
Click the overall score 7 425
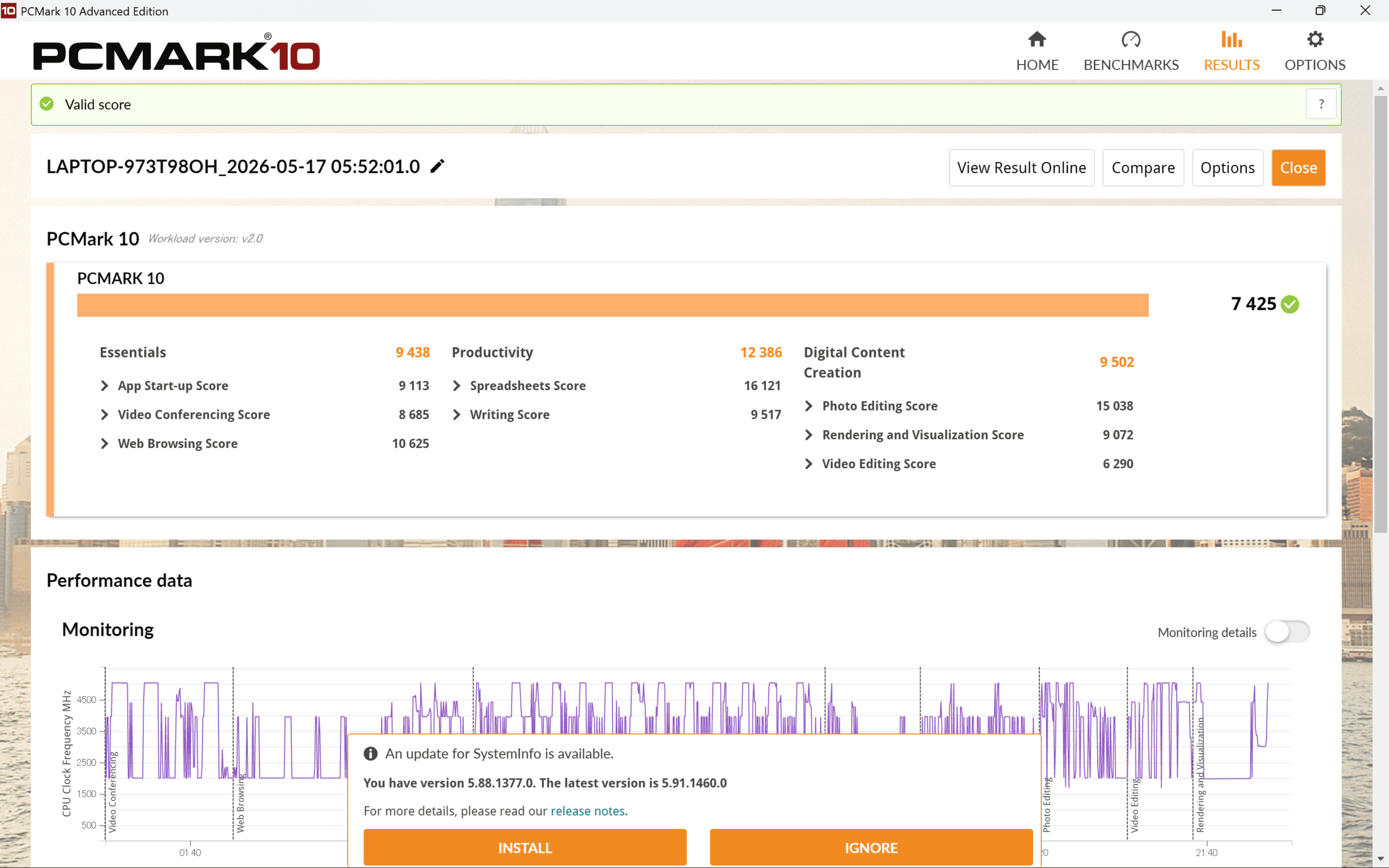[x=1253, y=304]
